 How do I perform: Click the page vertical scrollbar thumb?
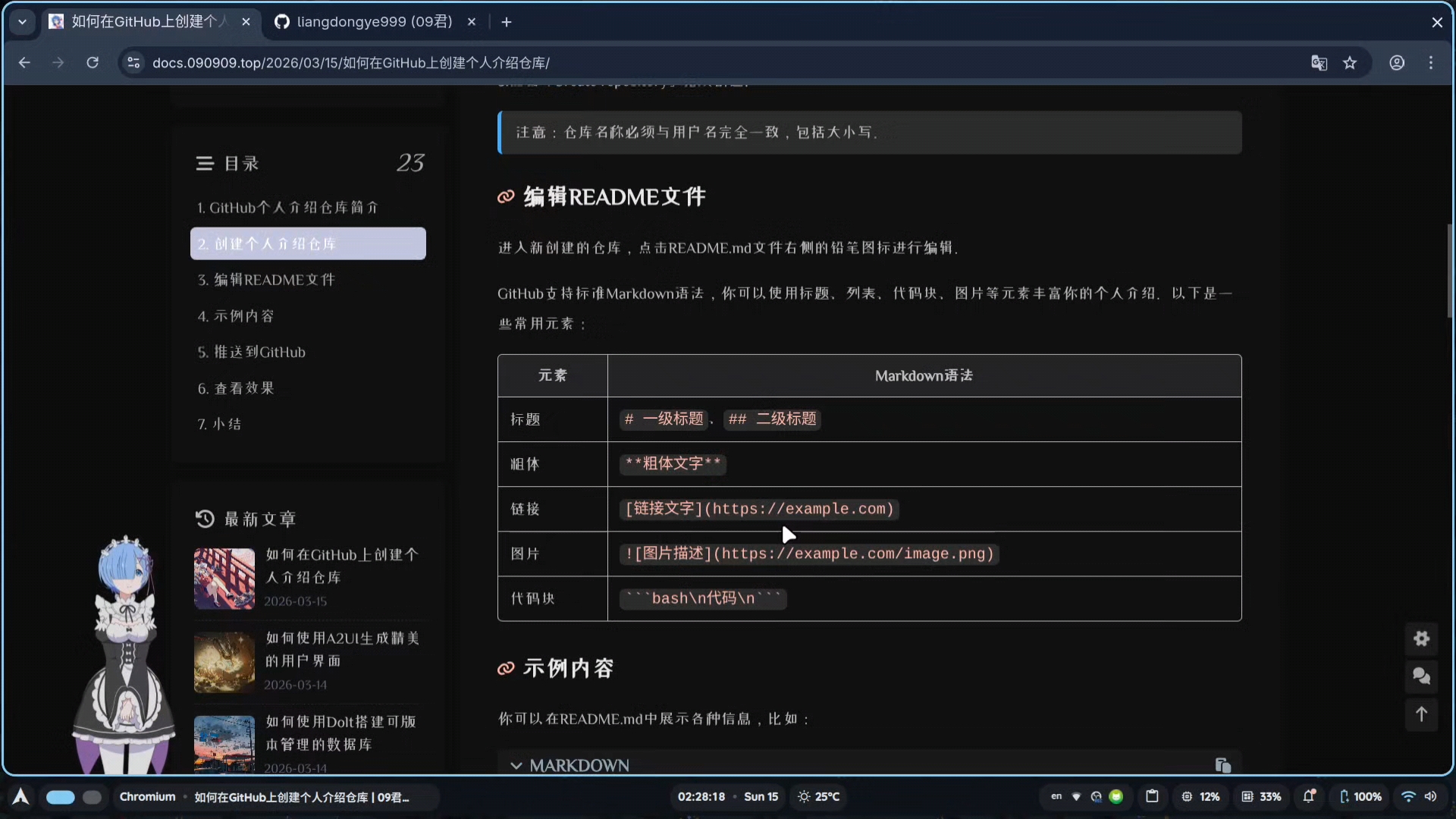point(1450,271)
